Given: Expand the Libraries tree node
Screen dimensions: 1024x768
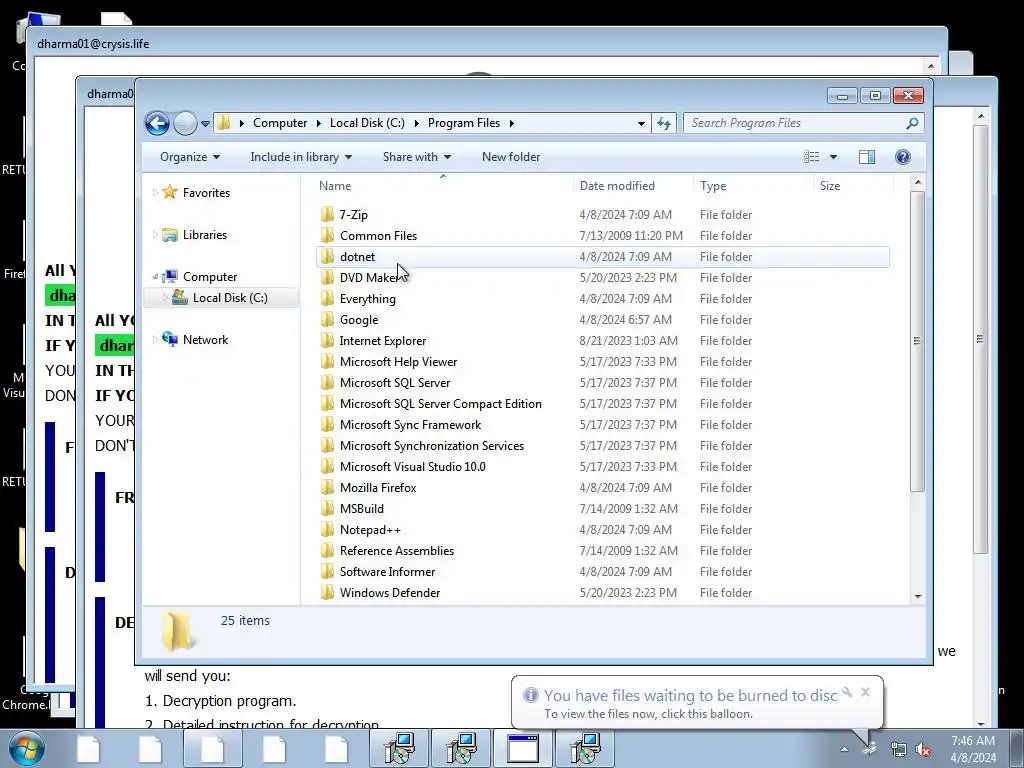Looking at the screenshot, I should click(x=155, y=234).
